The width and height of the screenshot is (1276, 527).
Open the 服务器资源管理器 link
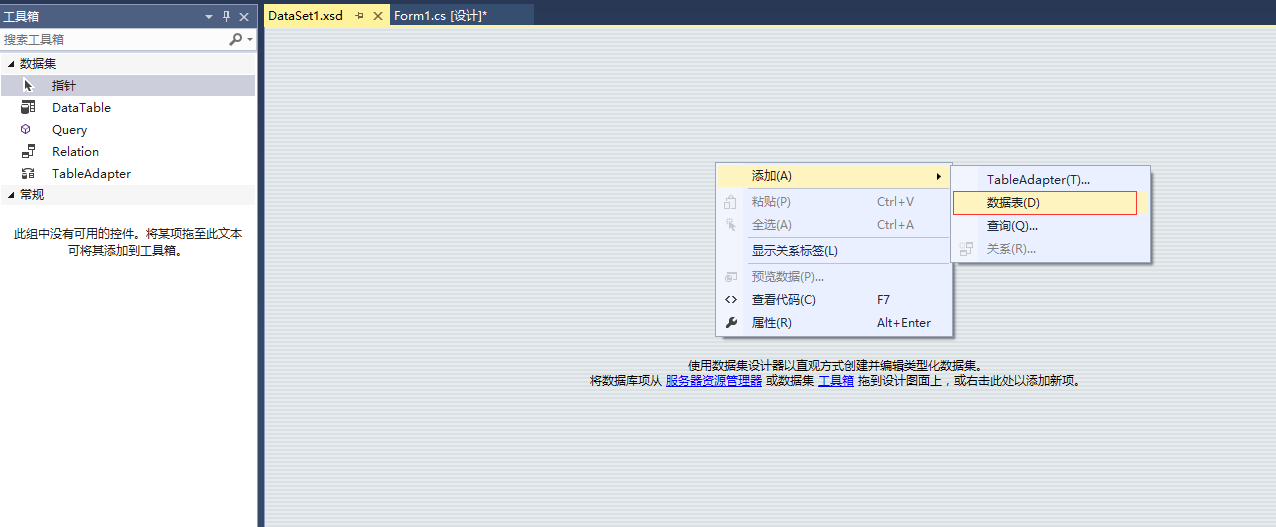714,380
